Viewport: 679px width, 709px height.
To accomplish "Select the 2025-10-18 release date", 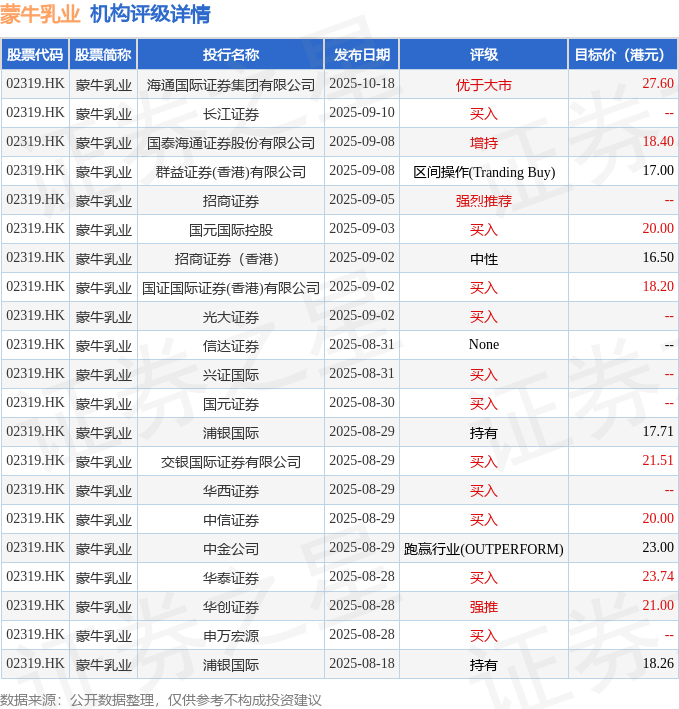I will click(x=362, y=84).
